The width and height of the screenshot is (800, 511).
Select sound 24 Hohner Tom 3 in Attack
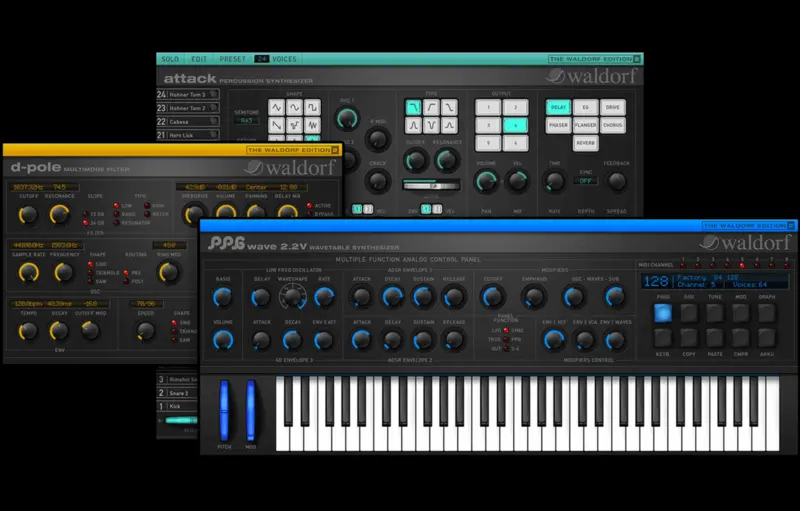(x=188, y=94)
